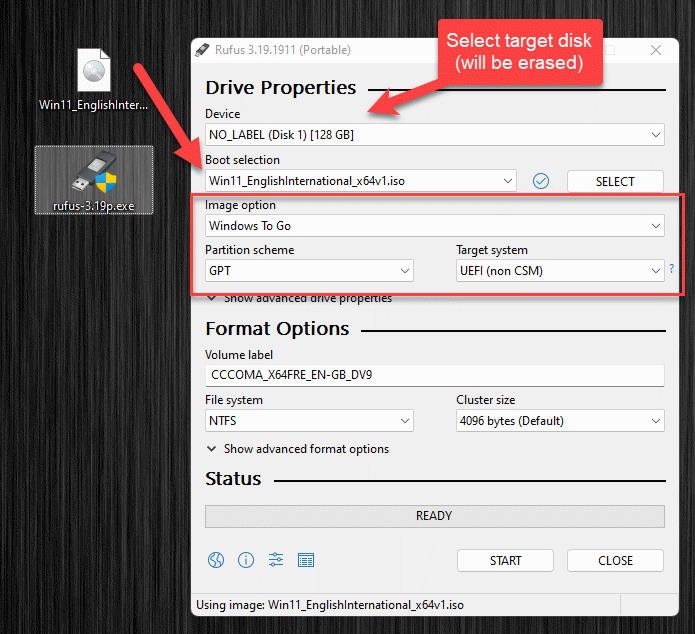Select the rufus-3.19p.exe desktop icon

[94, 180]
